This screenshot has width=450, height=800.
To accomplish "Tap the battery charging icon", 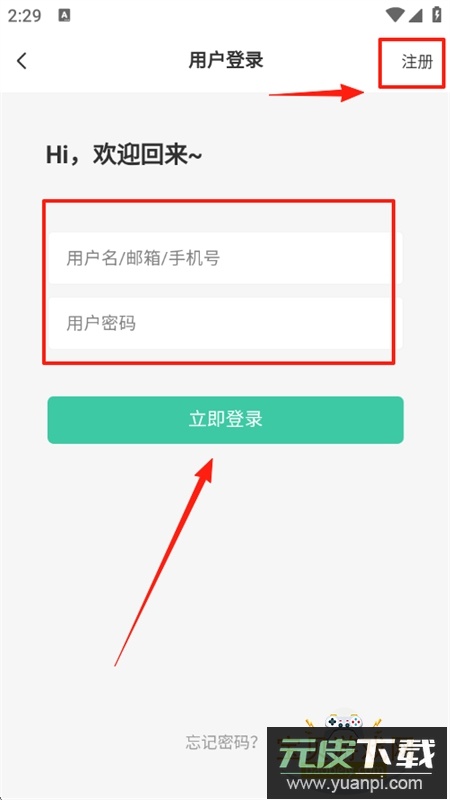I will coord(437,14).
